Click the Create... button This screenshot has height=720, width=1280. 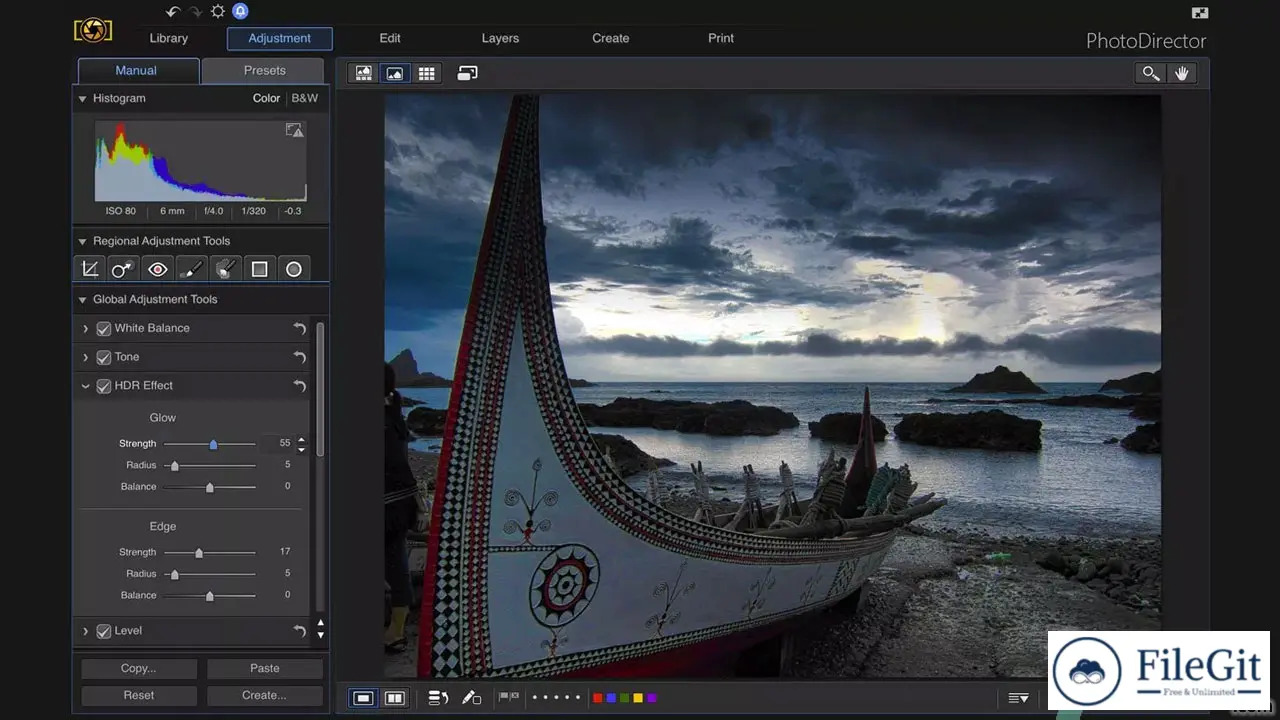tap(265, 695)
